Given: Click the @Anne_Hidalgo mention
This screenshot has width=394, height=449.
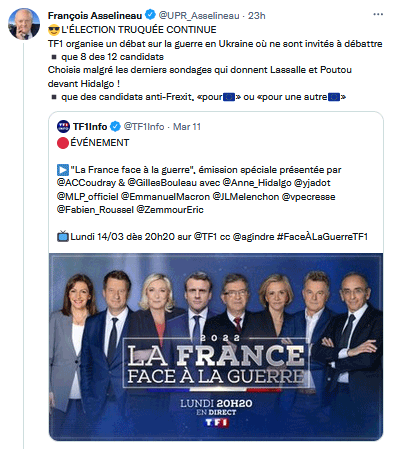Looking at the screenshot, I should click(257, 183).
